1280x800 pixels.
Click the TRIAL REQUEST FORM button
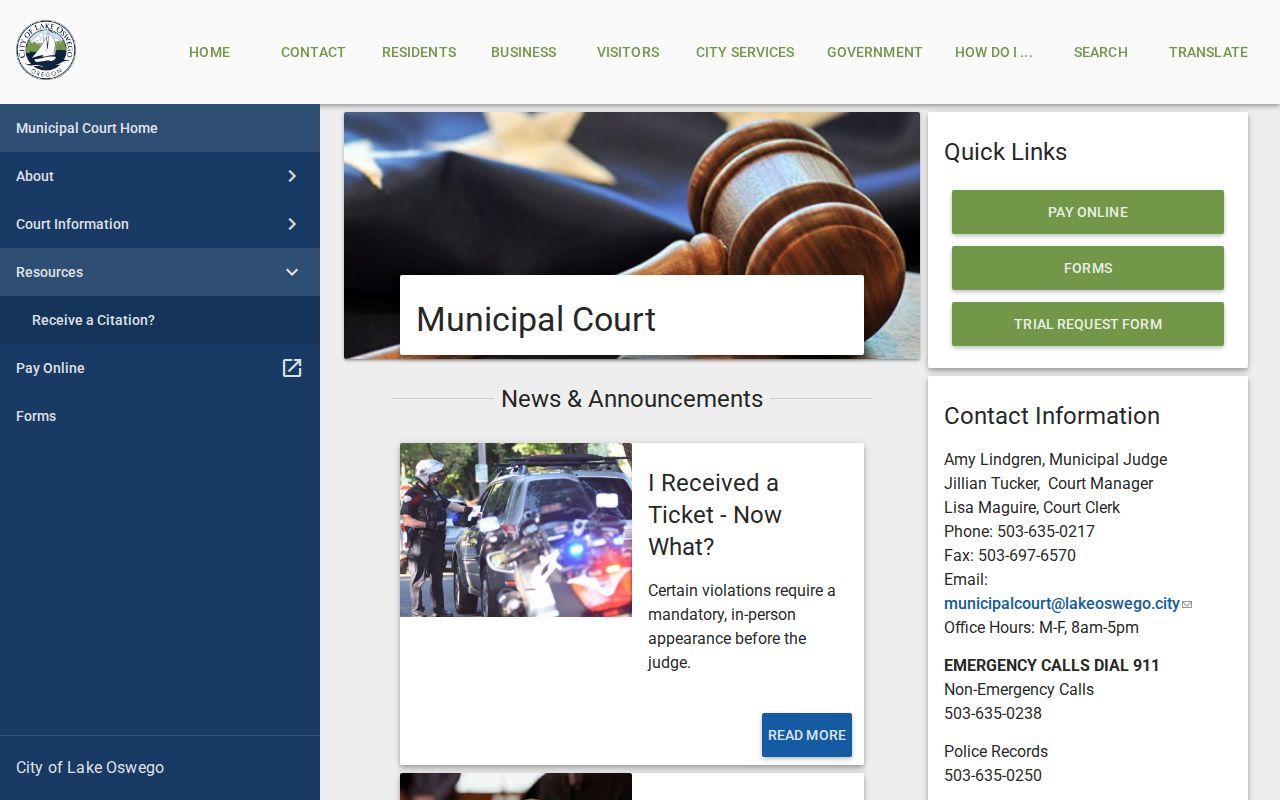click(1088, 324)
